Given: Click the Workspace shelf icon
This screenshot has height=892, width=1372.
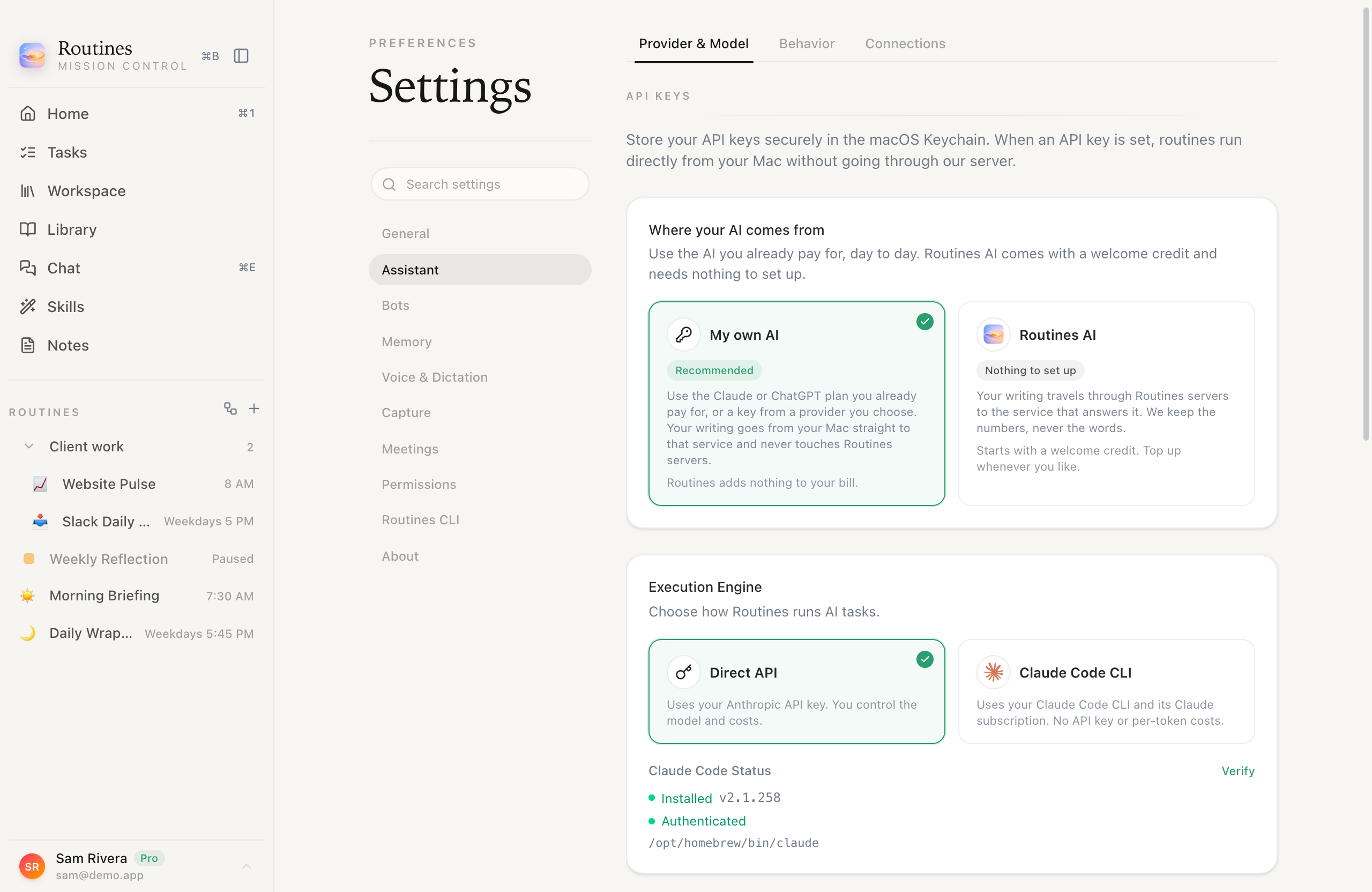Looking at the screenshot, I should pos(28,191).
